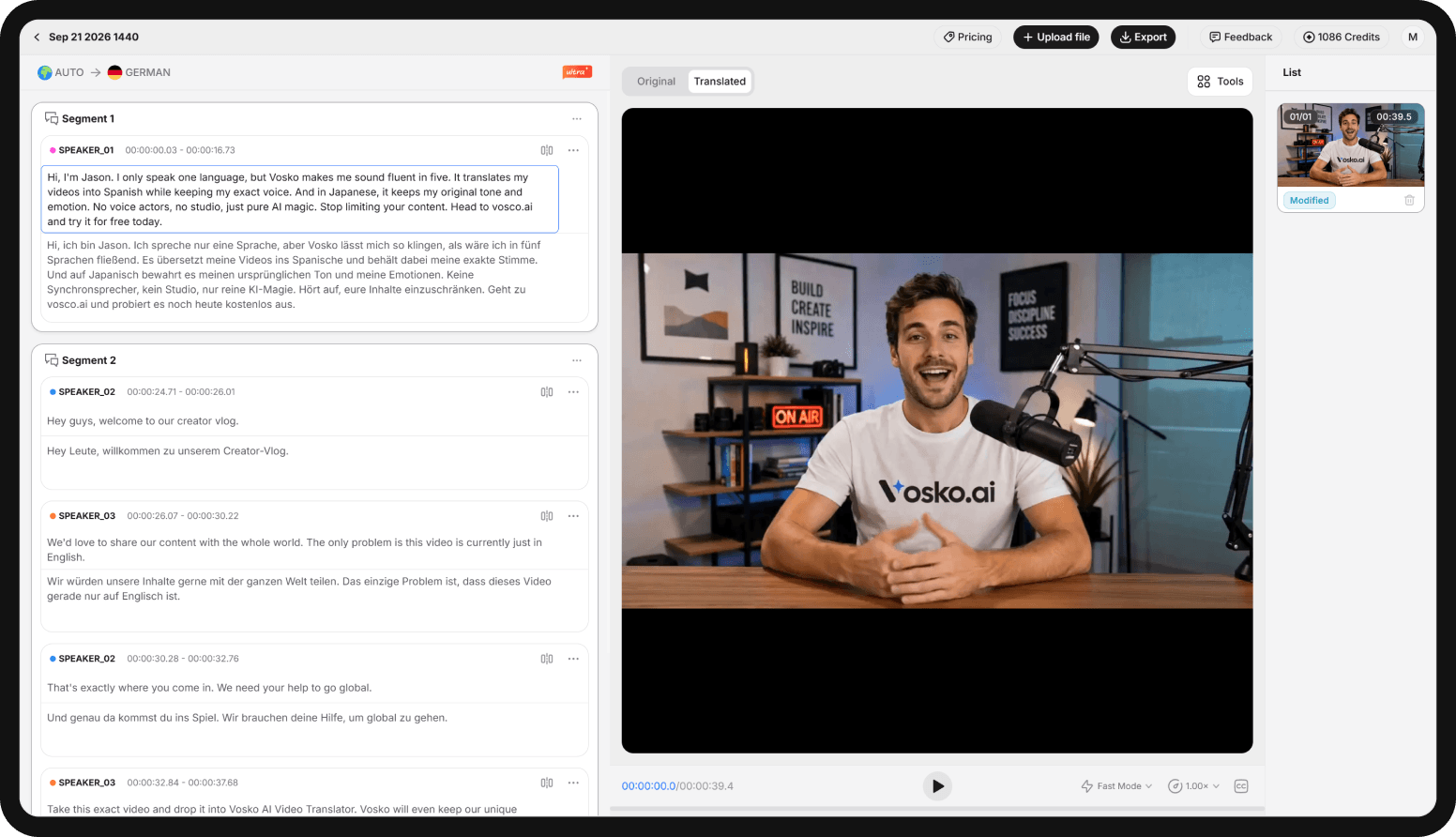1456x837 pixels.
Task: Click the Segment 1 chat bubble icon
Action: coord(52,119)
